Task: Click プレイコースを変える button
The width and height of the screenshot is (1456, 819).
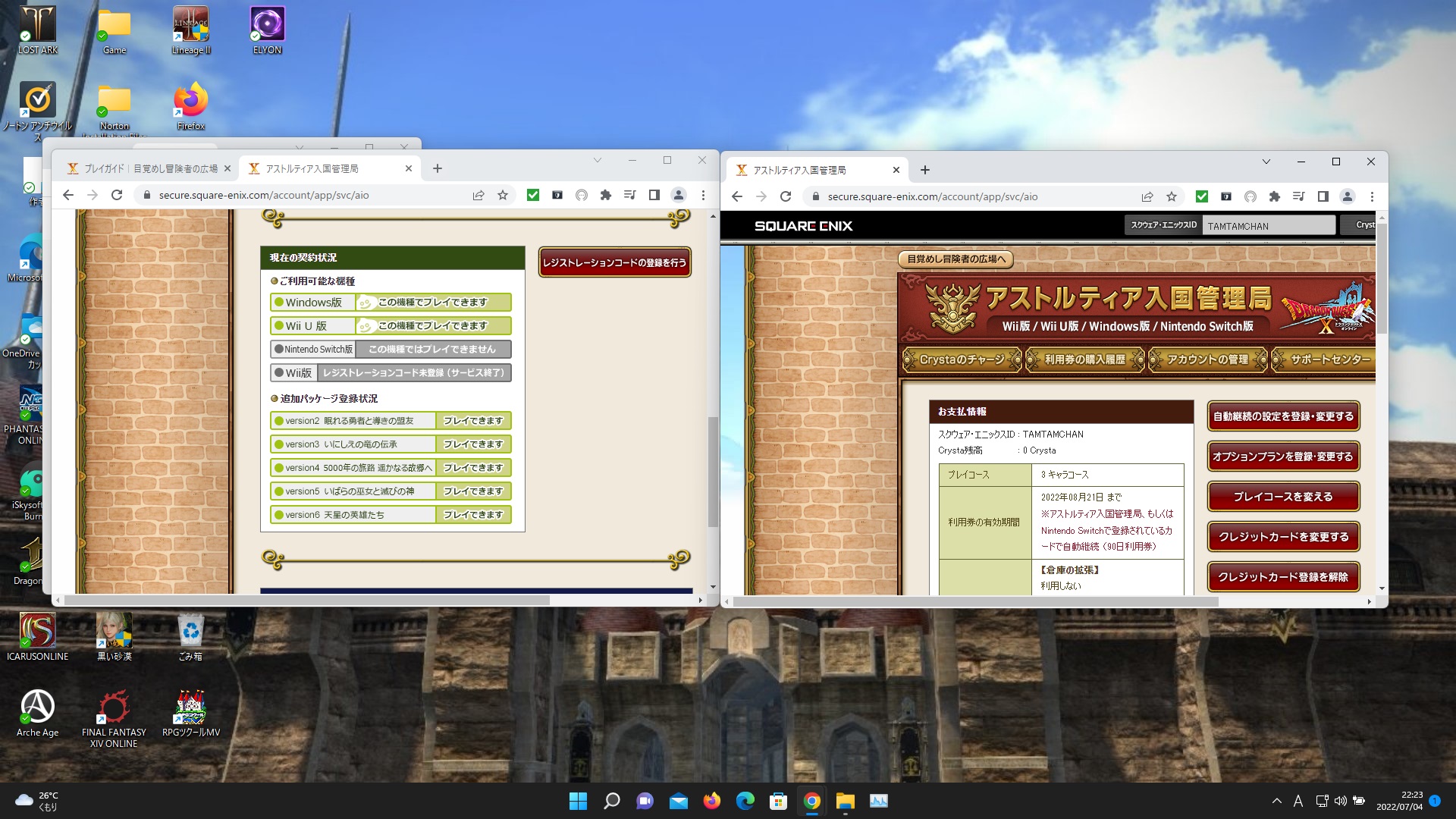Action: [x=1282, y=497]
